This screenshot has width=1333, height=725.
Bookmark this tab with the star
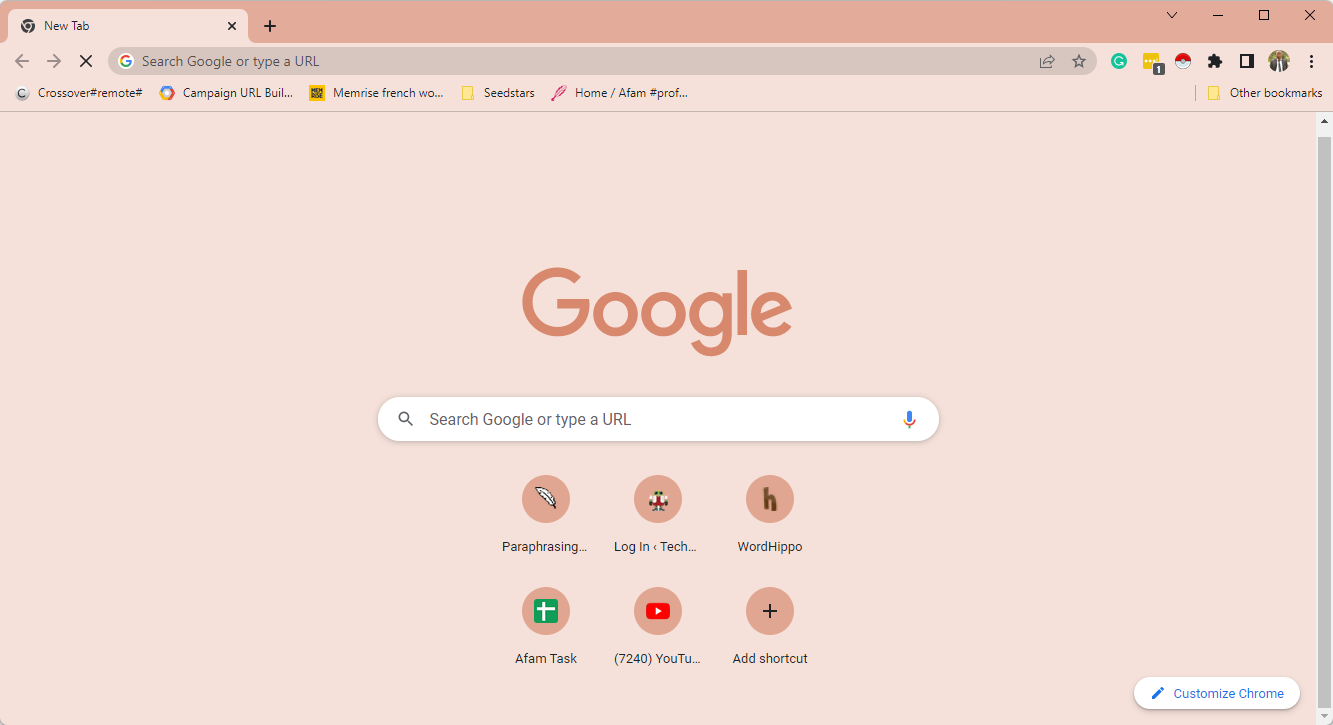(1079, 61)
